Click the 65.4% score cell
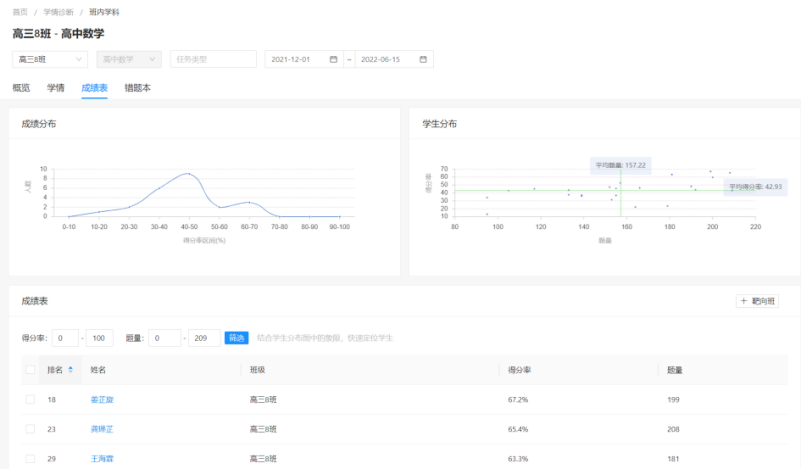Screen dimensions: 801x469 click(x=518, y=429)
